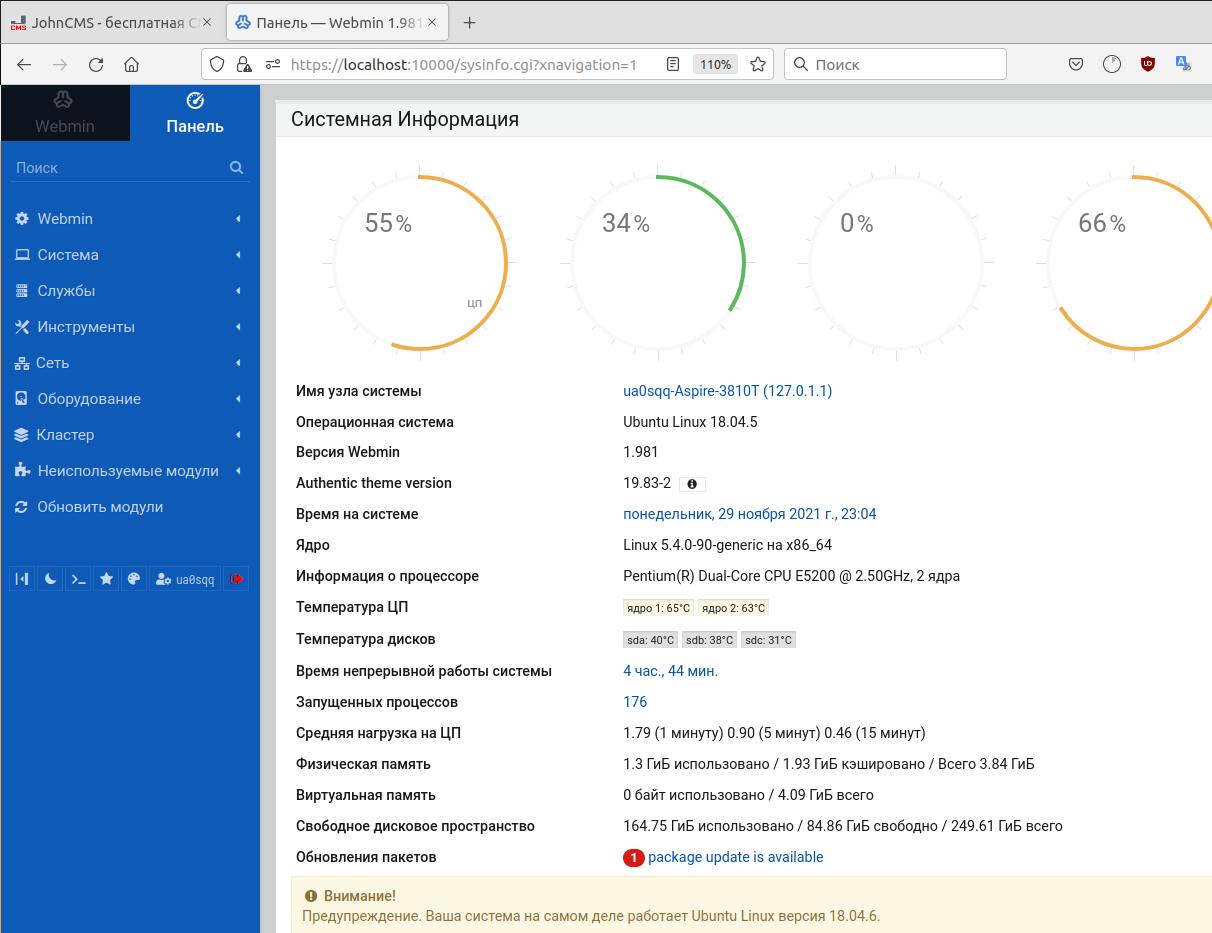Switch to the Webmin sidebar tab
This screenshot has height=933, width=1212.
click(x=64, y=113)
